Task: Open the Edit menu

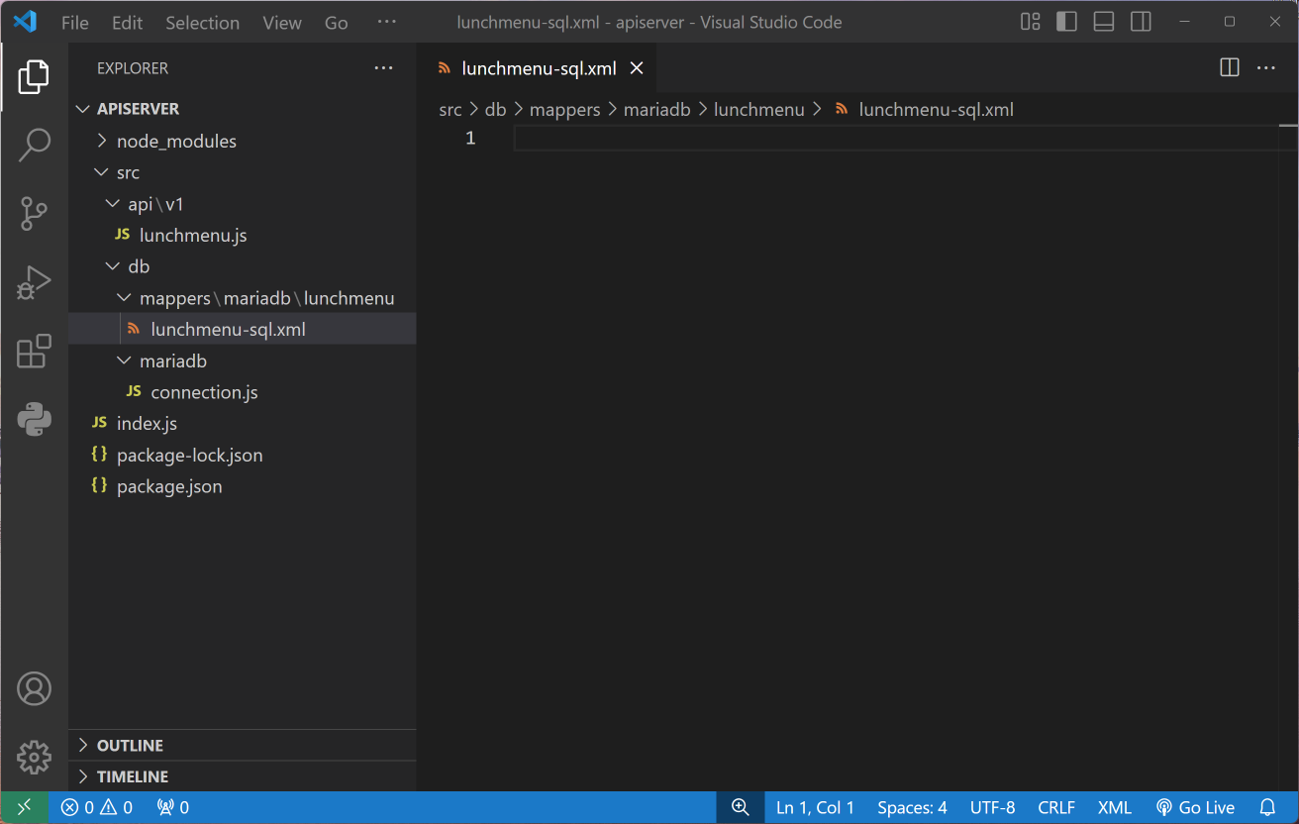Action: point(127,22)
